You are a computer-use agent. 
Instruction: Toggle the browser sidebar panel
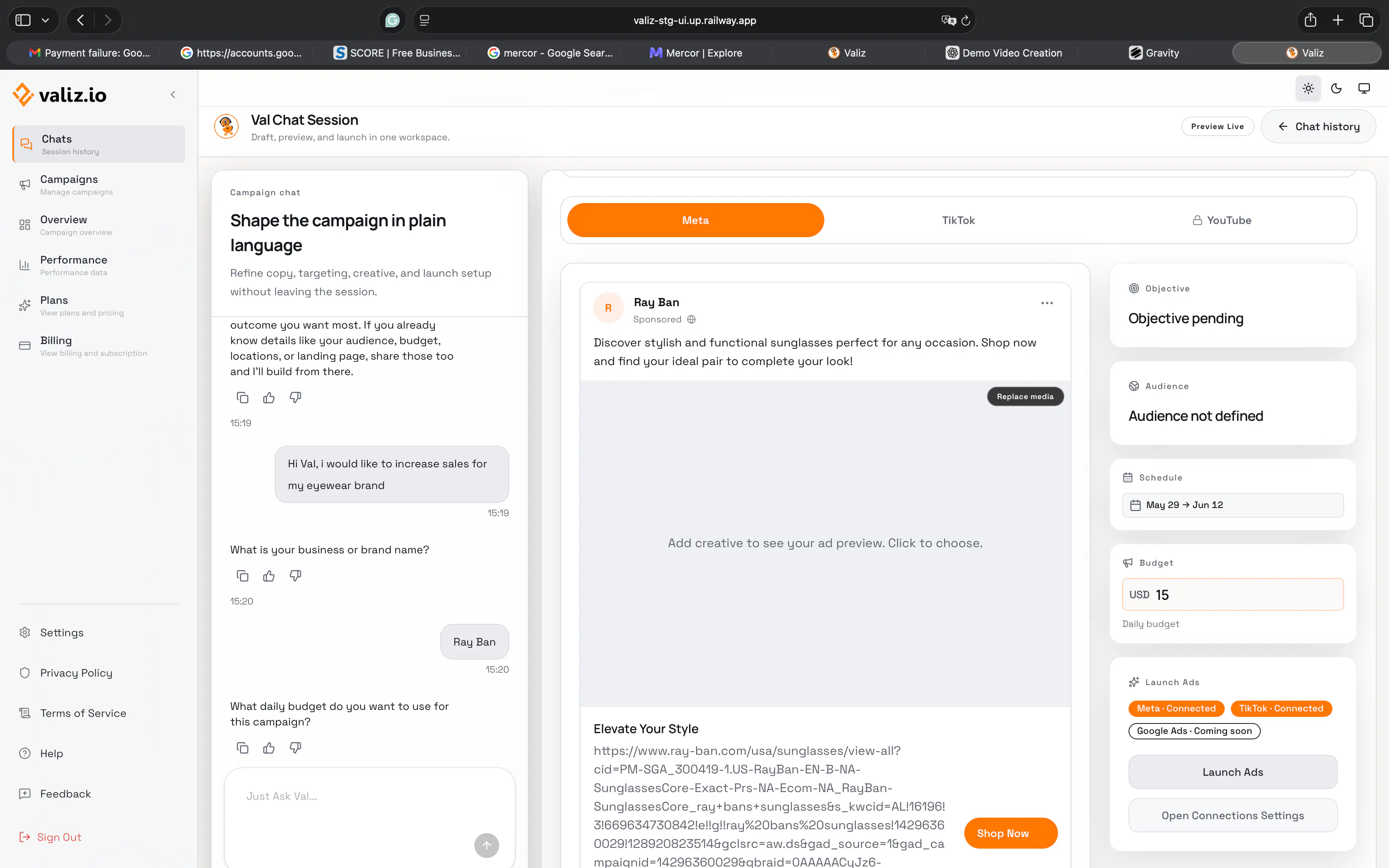[x=23, y=20]
